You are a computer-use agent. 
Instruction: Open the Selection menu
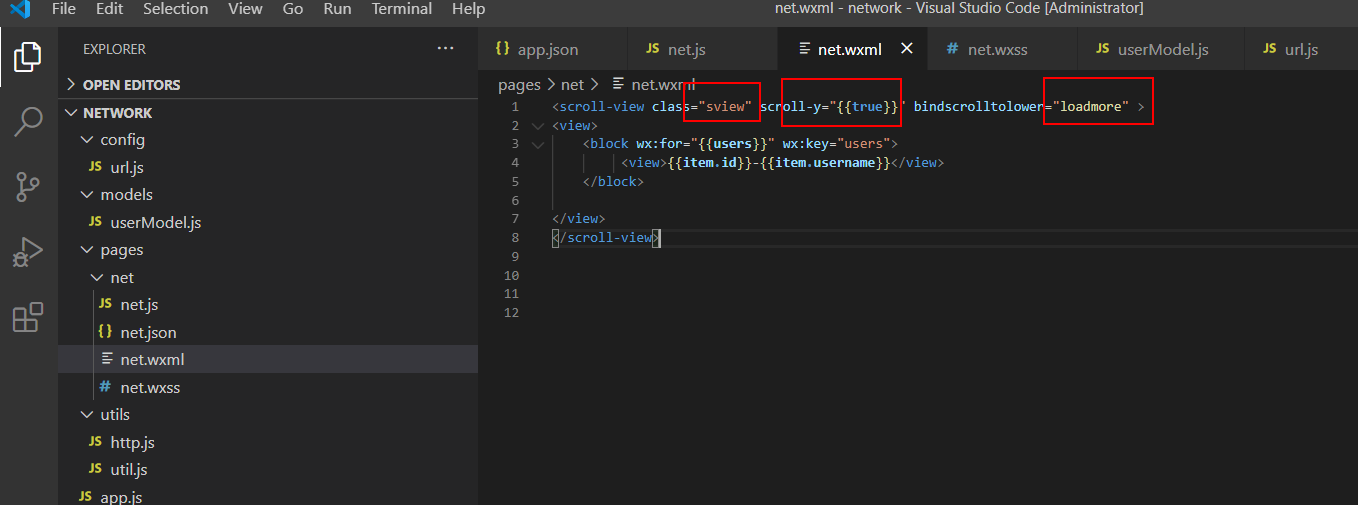pos(175,9)
